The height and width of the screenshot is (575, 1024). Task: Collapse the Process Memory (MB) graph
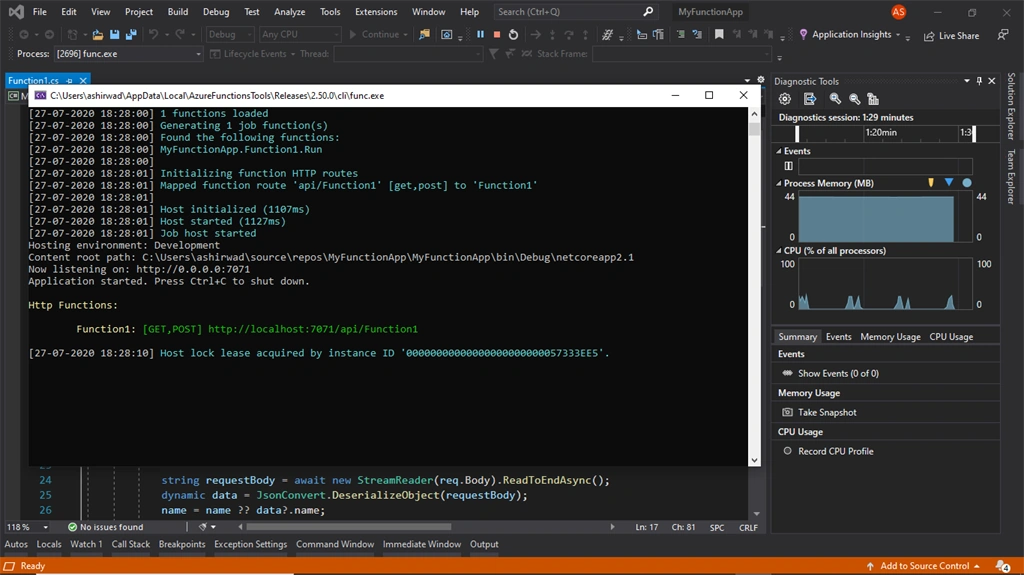coord(778,183)
